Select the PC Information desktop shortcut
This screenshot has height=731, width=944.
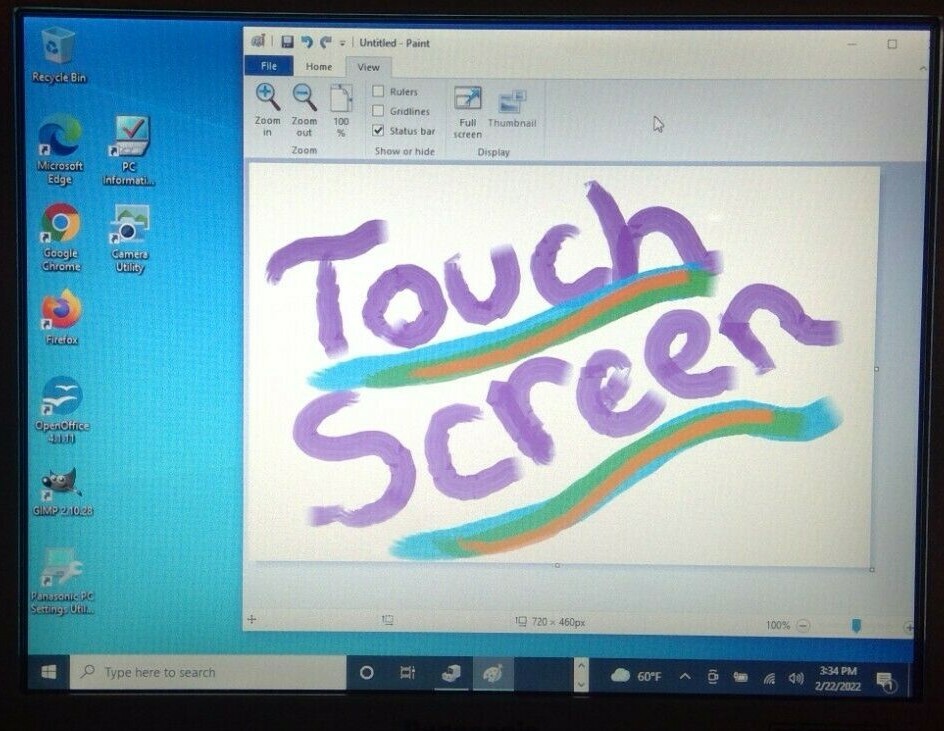click(129, 151)
